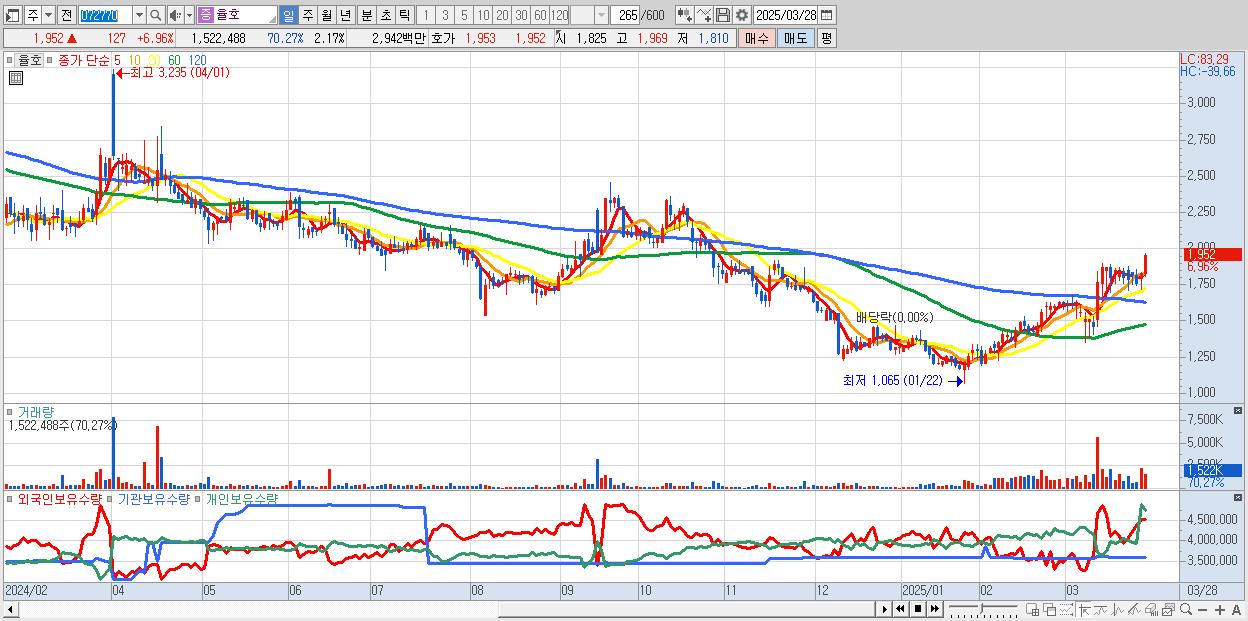Click the 전 button beside the code field
1248x621 pixels.
click(66, 15)
